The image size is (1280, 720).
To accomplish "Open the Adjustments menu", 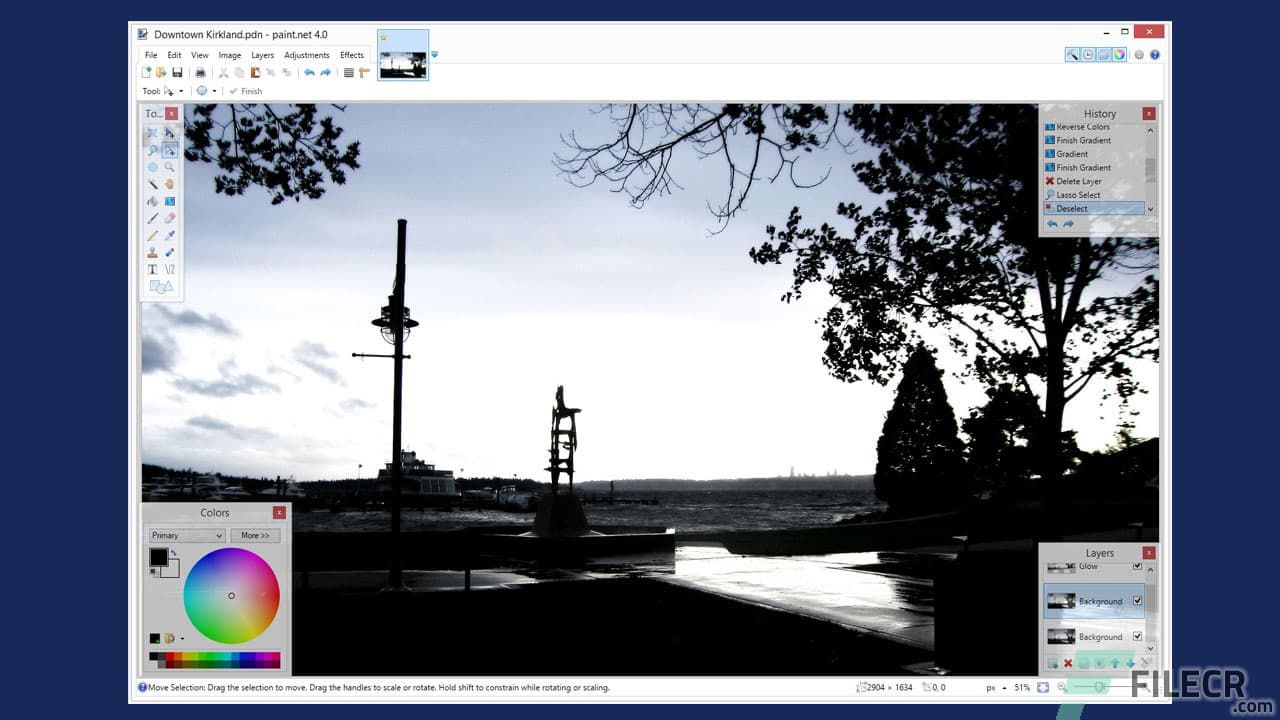I will click(x=307, y=55).
